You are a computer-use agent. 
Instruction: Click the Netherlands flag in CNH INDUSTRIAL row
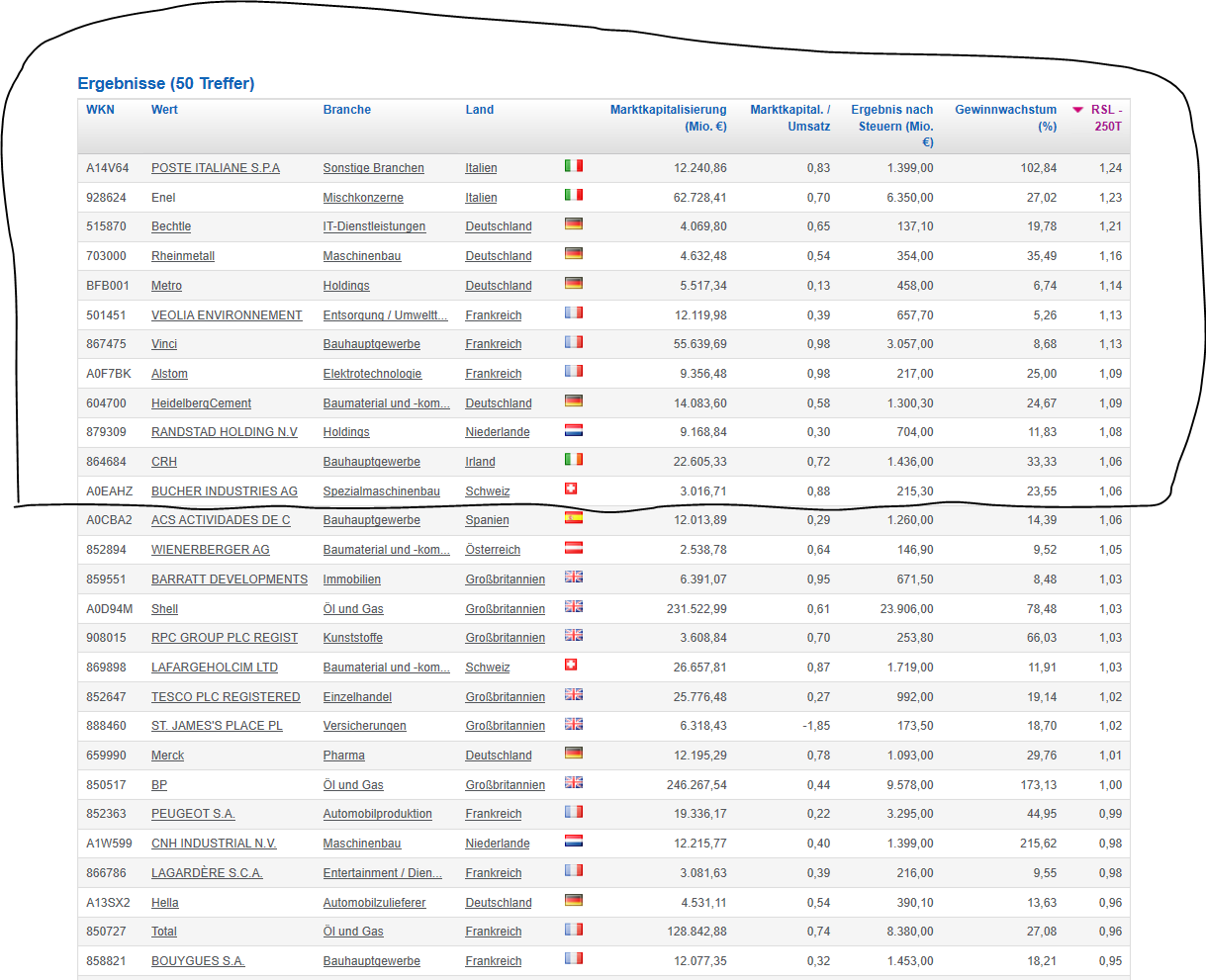tap(574, 842)
